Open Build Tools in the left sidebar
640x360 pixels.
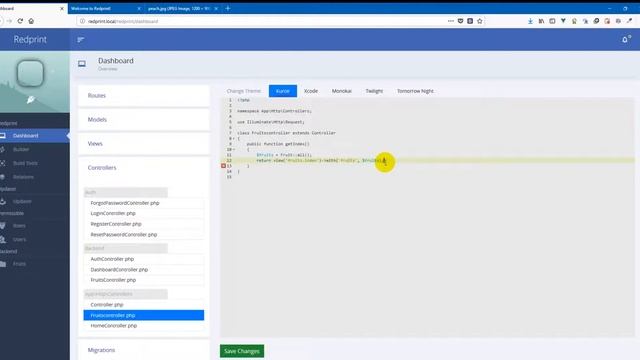(x=25, y=163)
